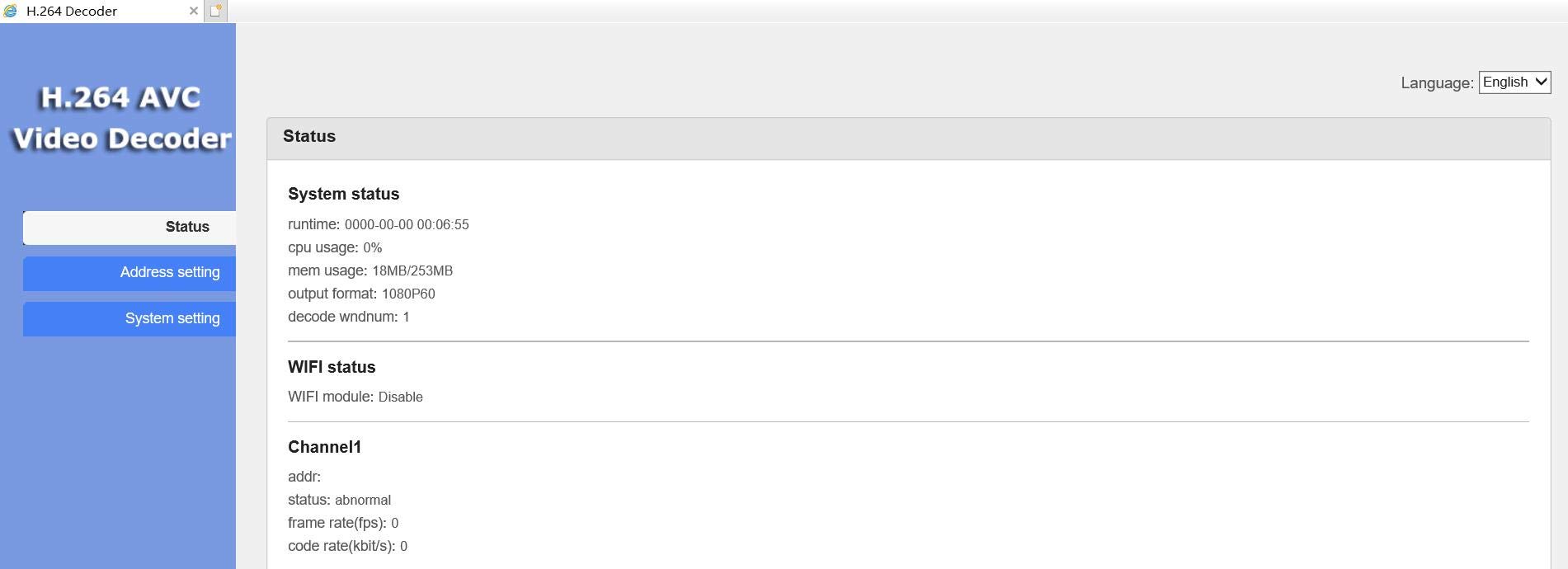The width and height of the screenshot is (1568, 569).
Task: Click the Internet Explorer favicon on the tab
Action: (x=10, y=11)
